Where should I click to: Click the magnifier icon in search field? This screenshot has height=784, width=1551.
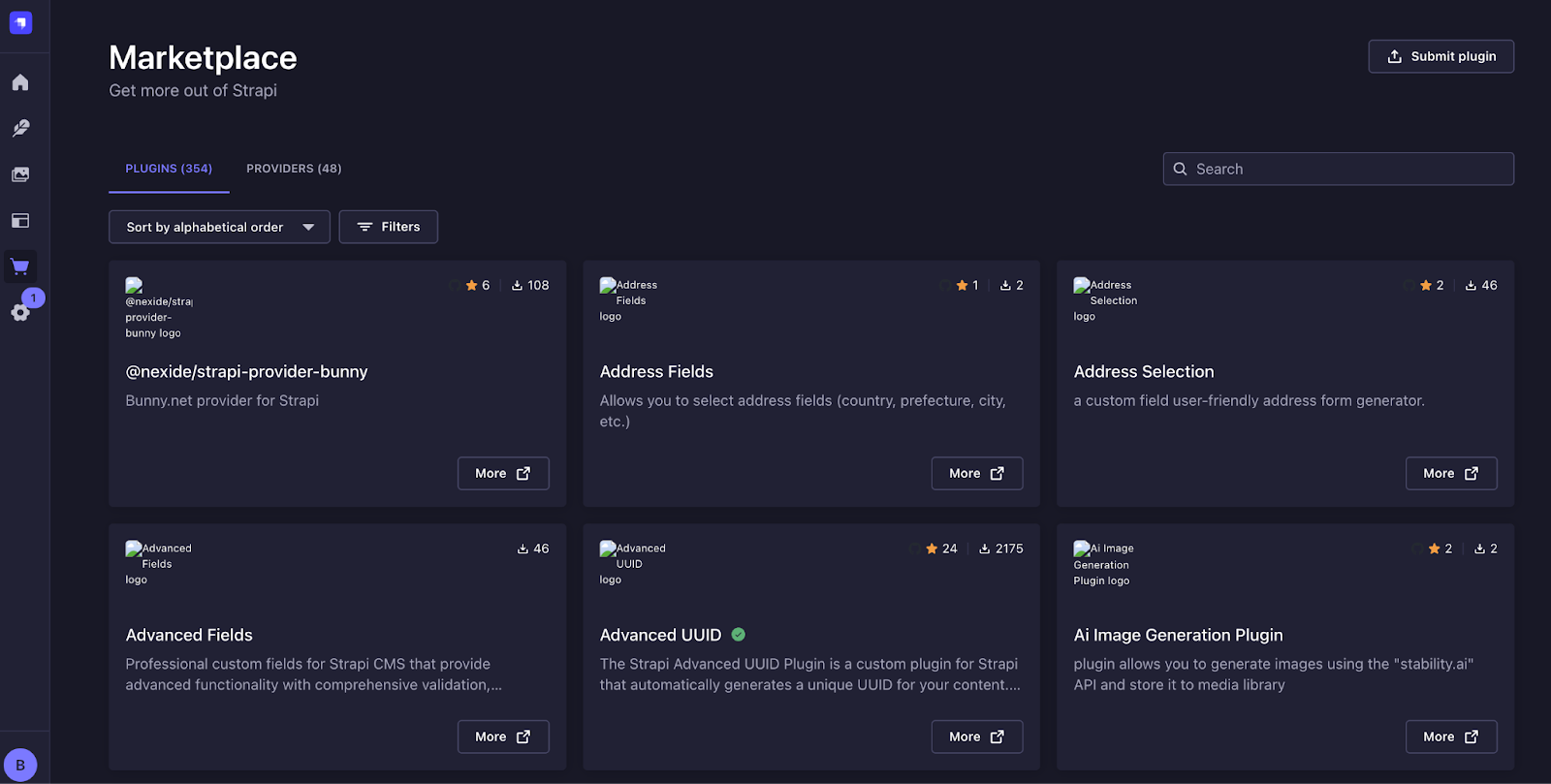point(1180,169)
